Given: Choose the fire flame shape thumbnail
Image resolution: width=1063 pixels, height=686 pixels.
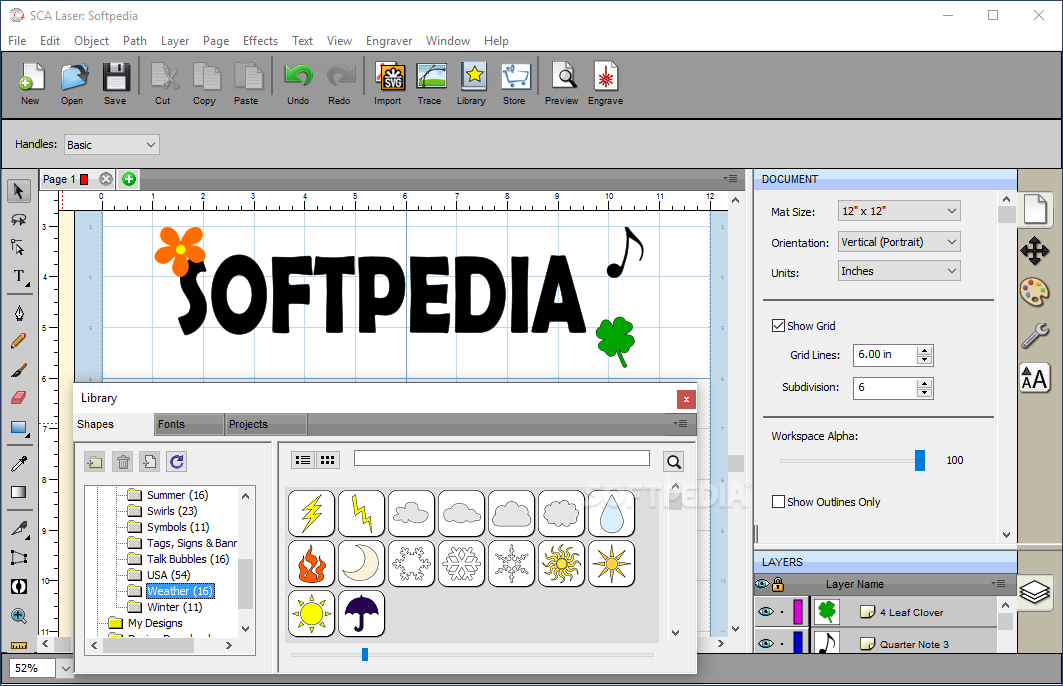Looking at the screenshot, I should pos(311,563).
